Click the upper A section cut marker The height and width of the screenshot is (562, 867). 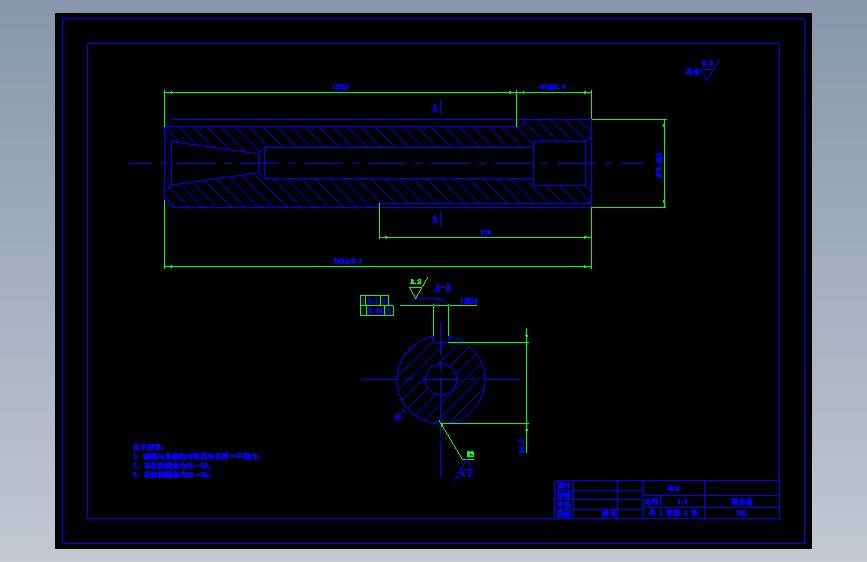tap(435, 108)
